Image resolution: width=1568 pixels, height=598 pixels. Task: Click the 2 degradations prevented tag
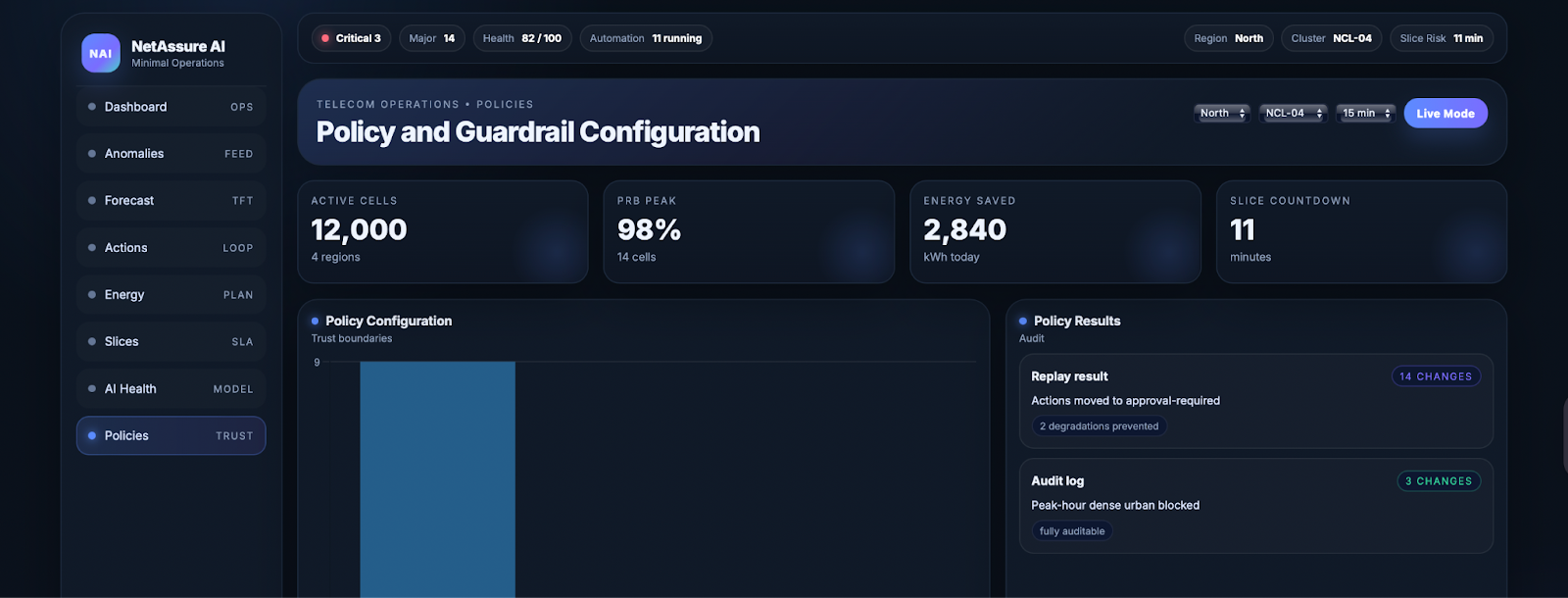pyautogui.click(x=1099, y=426)
